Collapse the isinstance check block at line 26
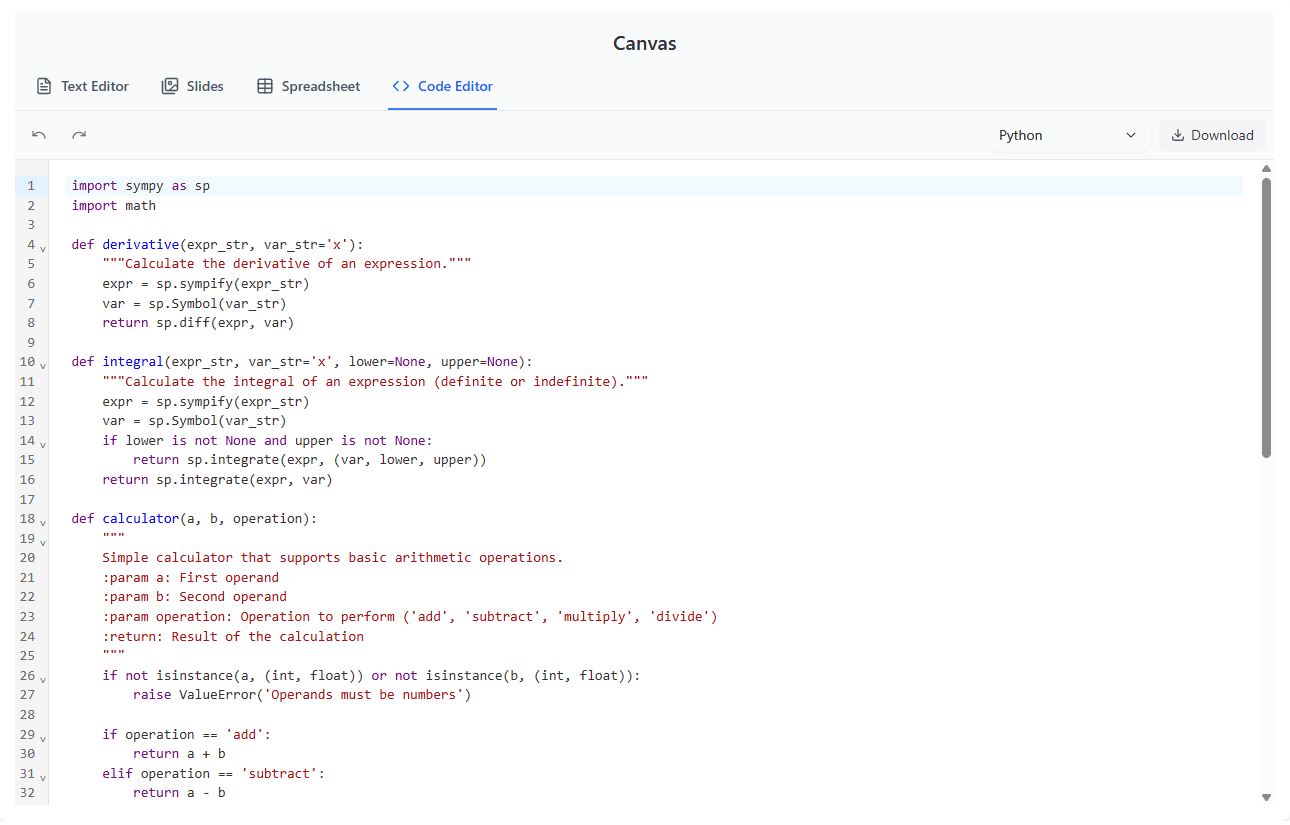The width and height of the screenshot is (1290, 825). [x=41, y=678]
